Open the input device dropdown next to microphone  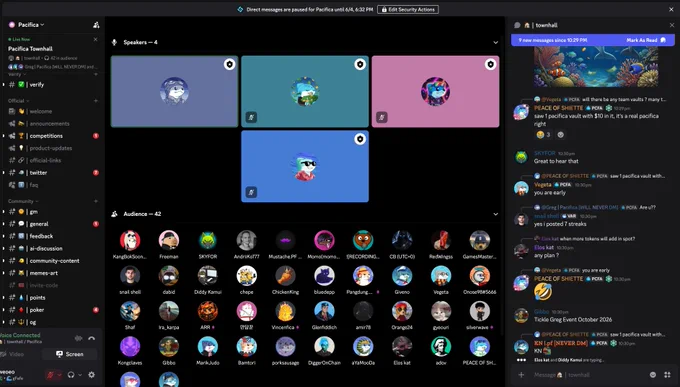[x=59, y=375]
